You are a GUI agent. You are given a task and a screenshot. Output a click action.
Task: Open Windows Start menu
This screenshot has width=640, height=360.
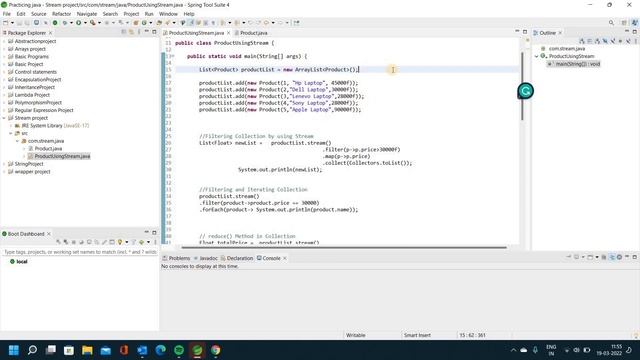[x=14, y=350]
